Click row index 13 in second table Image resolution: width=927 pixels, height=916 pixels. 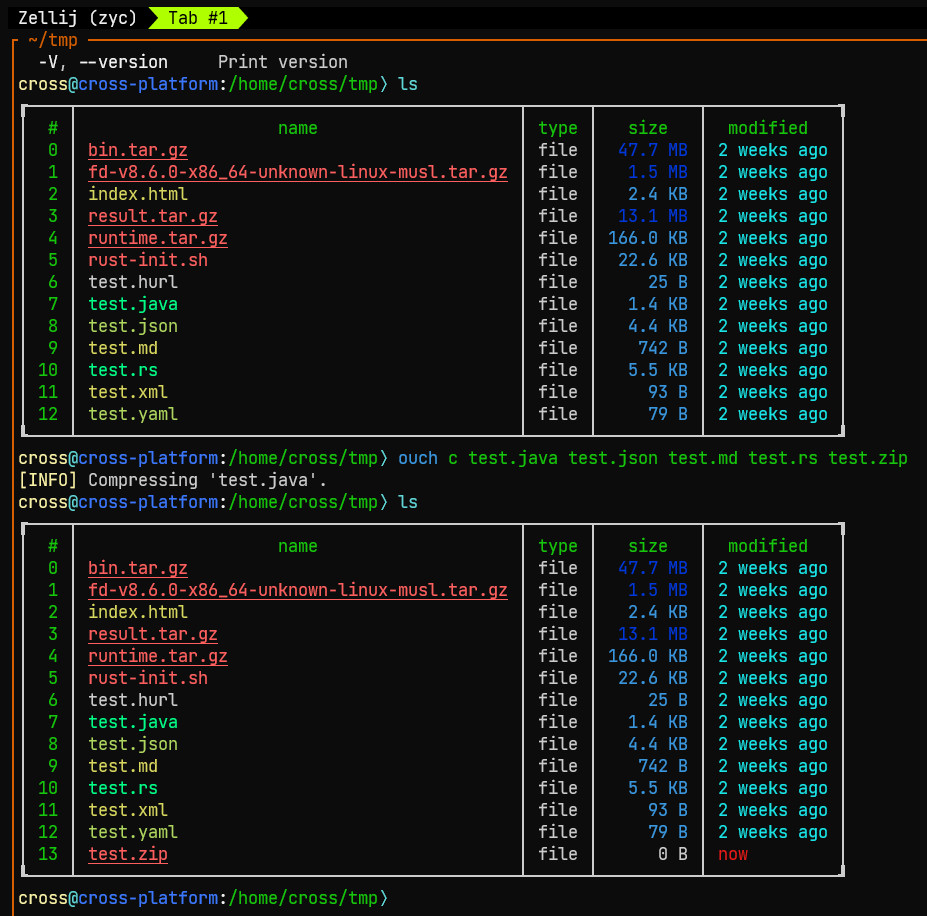click(x=48, y=854)
